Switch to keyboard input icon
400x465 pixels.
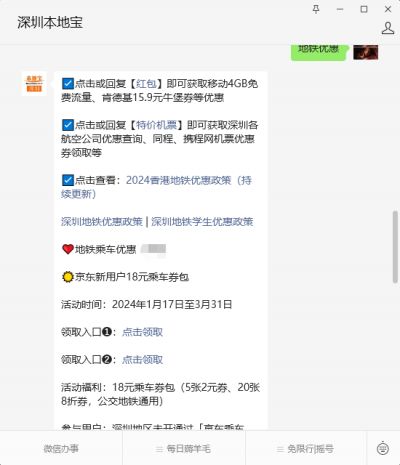pos(383,448)
